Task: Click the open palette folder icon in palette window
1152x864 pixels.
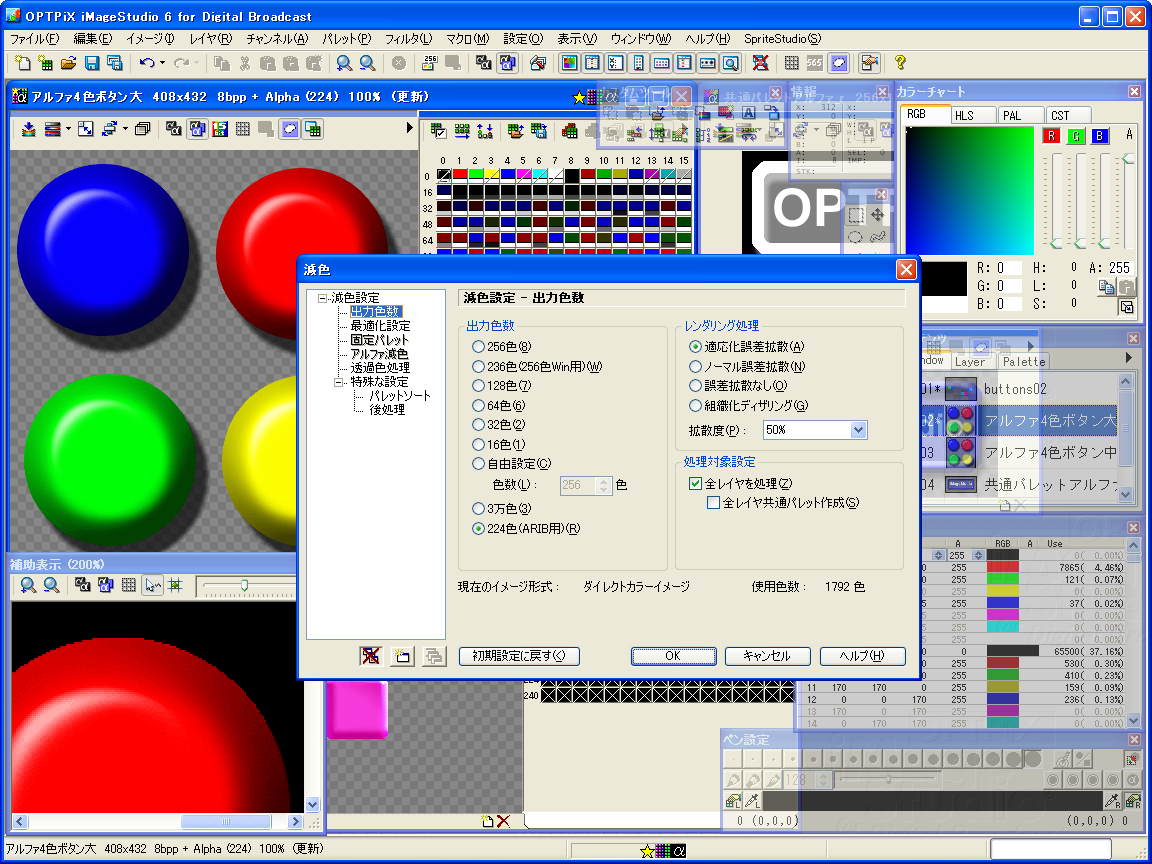Action: pyautogui.click(x=516, y=131)
